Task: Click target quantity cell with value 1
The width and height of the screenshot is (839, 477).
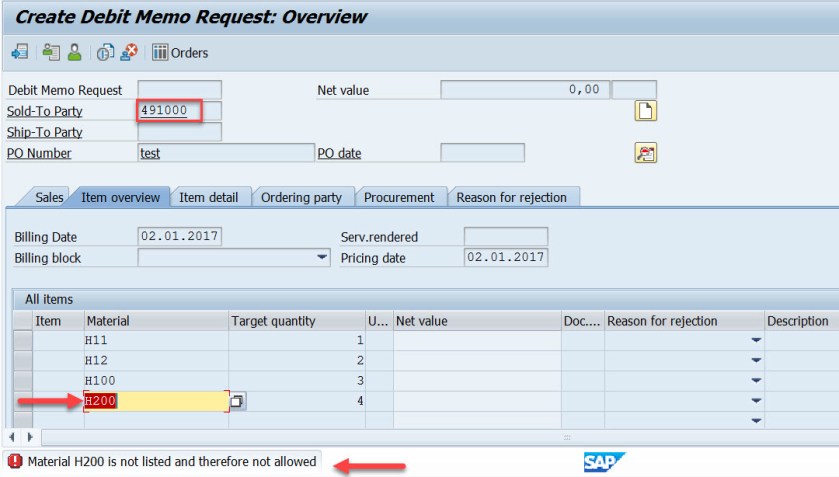Action: tap(297, 340)
